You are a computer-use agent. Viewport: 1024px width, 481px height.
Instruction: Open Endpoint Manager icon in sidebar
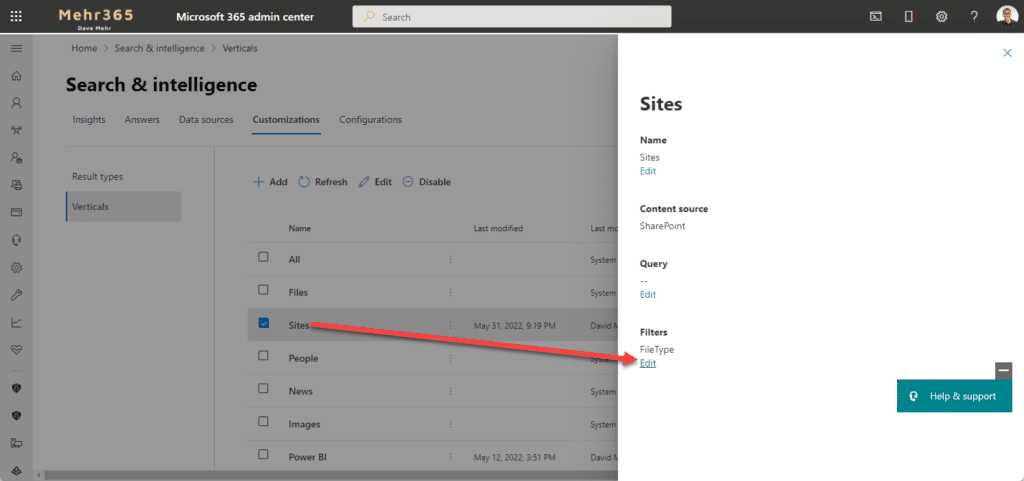pyautogui.click(x=16, y=443)
